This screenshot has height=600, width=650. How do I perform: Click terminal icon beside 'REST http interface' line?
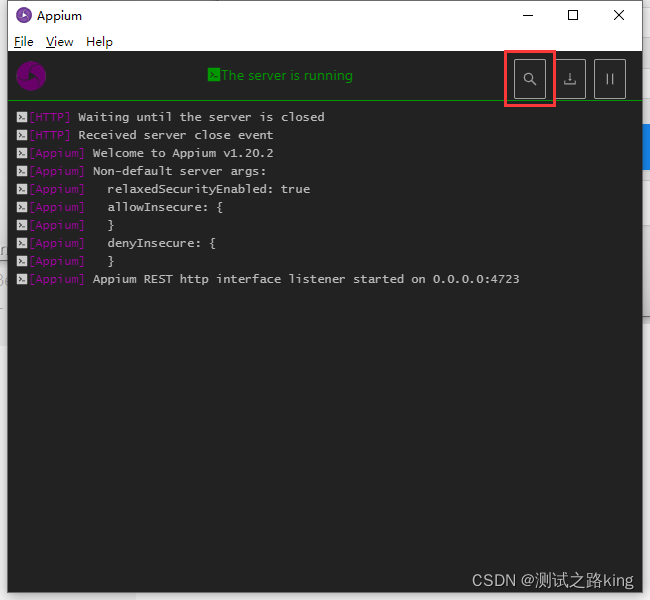click(22, 279)
